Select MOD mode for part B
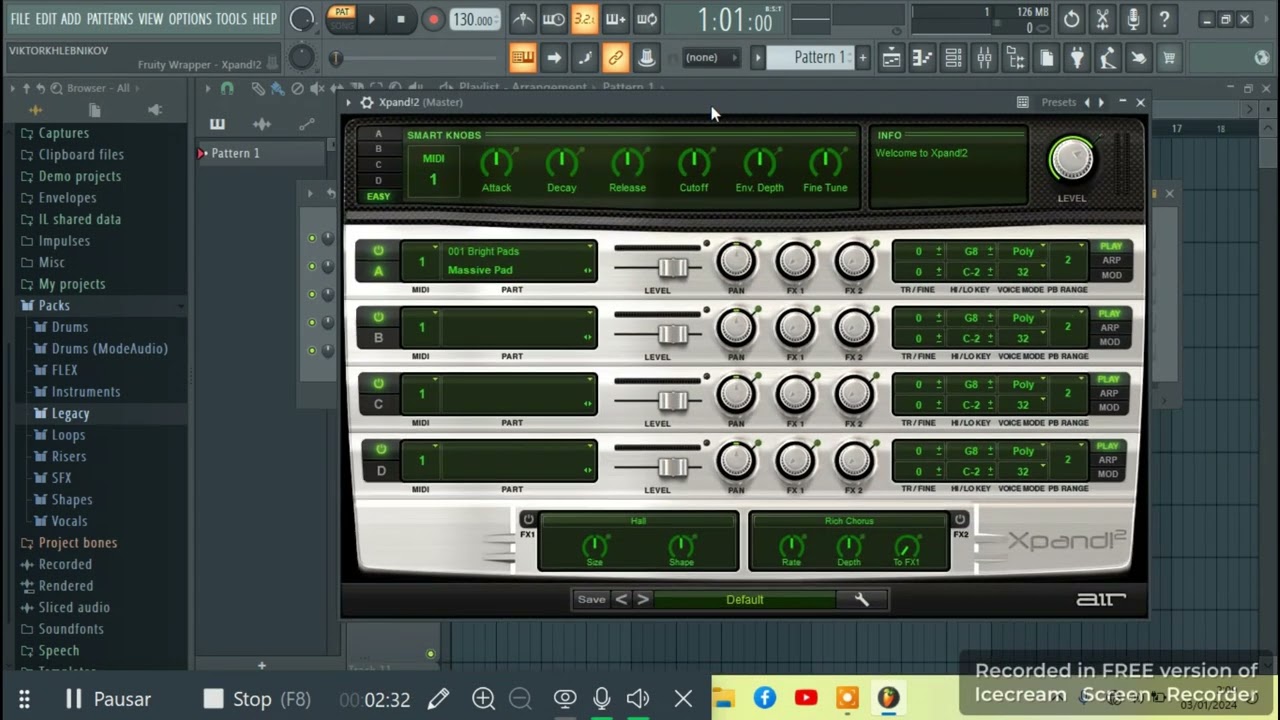This screenshot has height=720, width=1280. (1110, 342)
